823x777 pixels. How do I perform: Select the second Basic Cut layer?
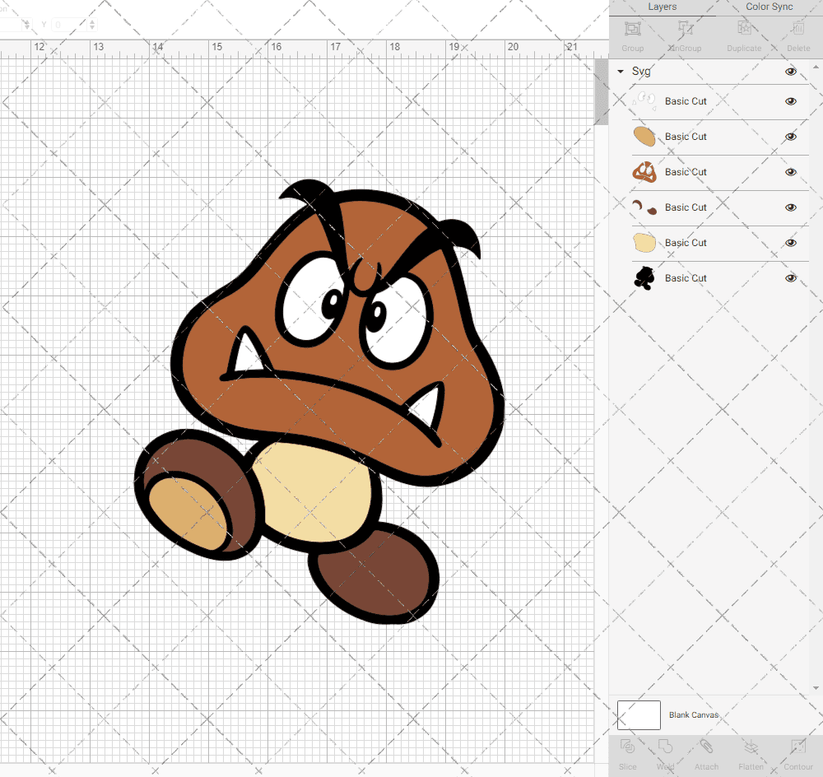685,136
